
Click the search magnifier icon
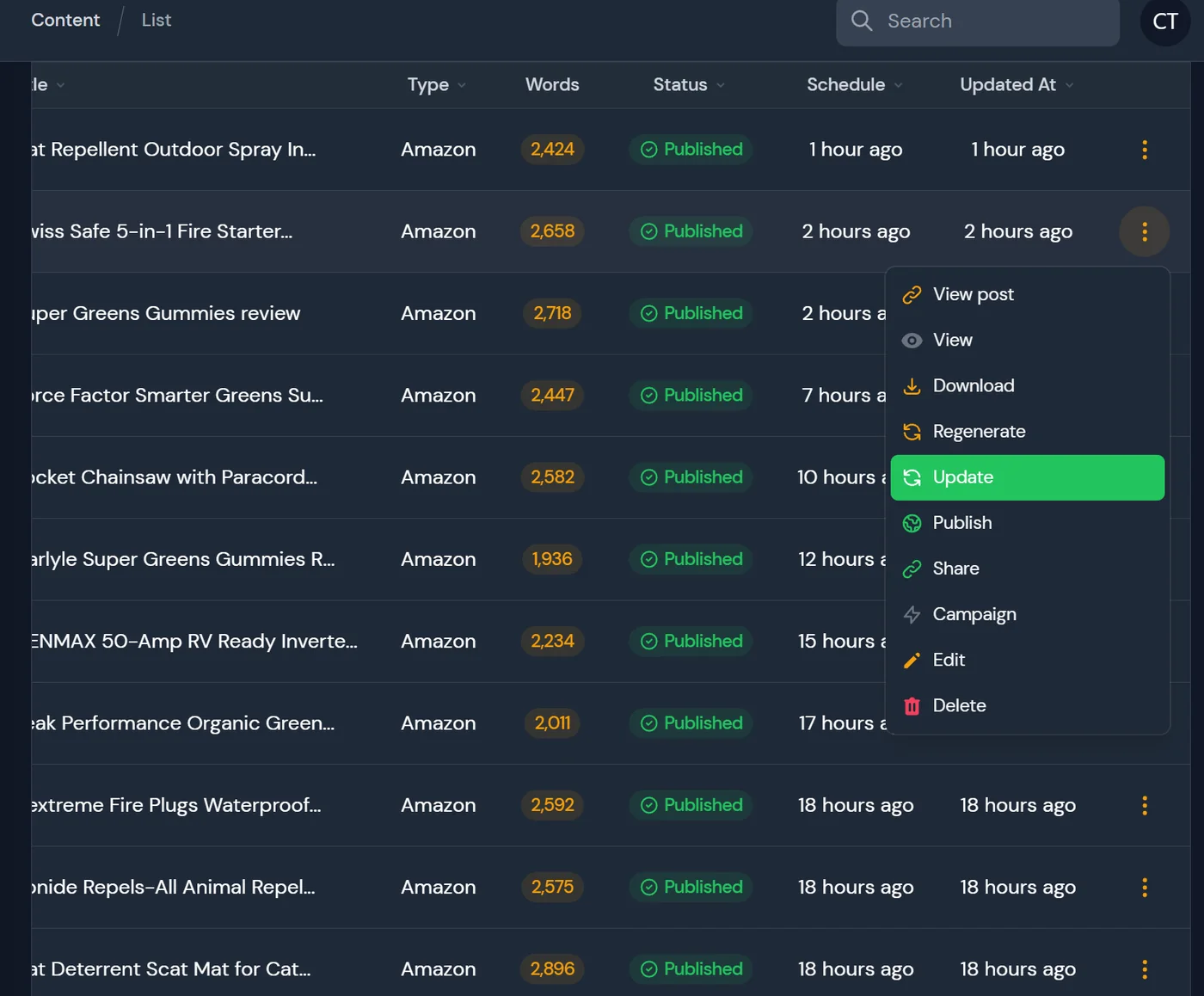[x=862, y=21]
